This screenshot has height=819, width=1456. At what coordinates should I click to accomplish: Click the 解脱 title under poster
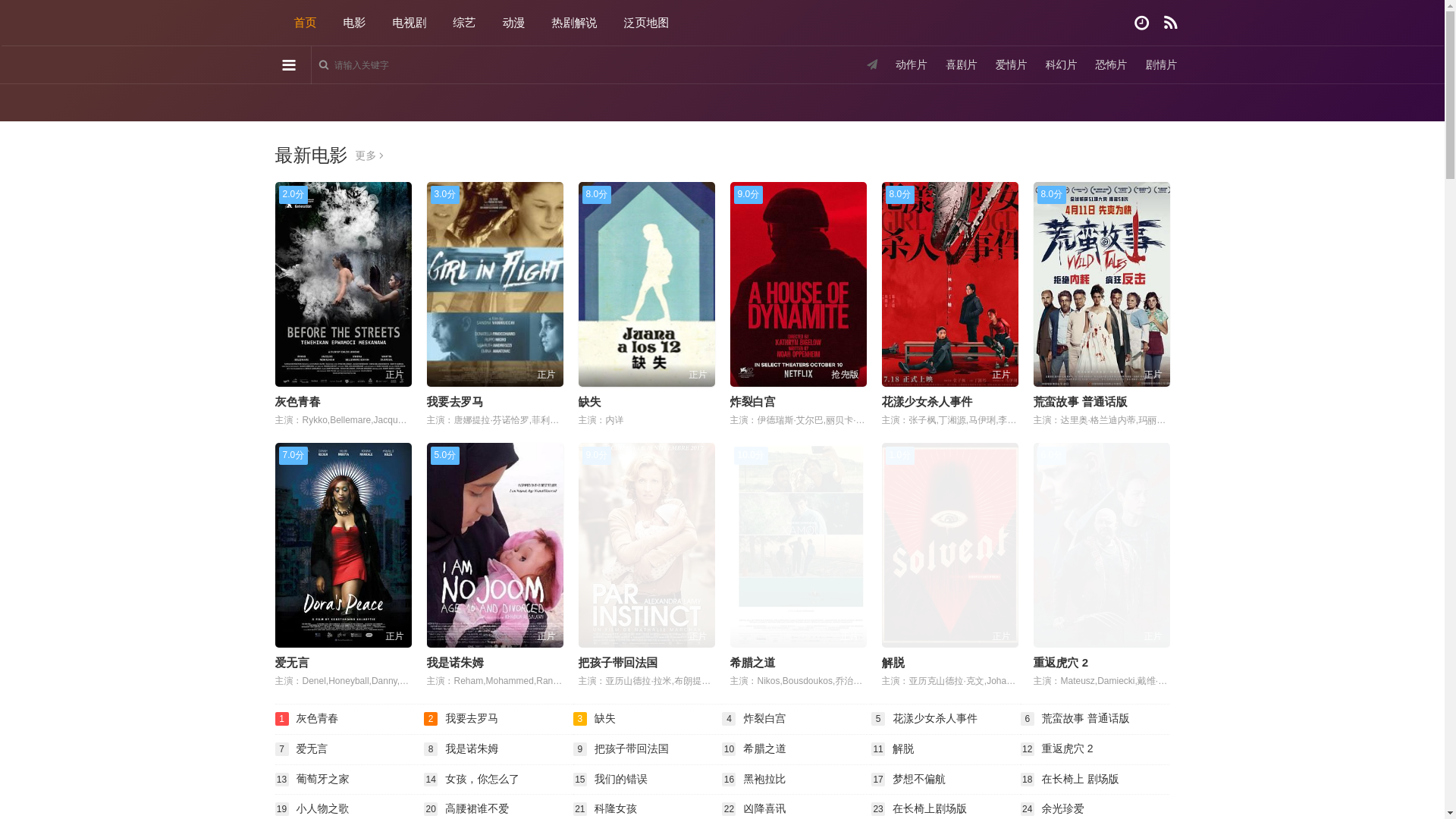(893, 663)
